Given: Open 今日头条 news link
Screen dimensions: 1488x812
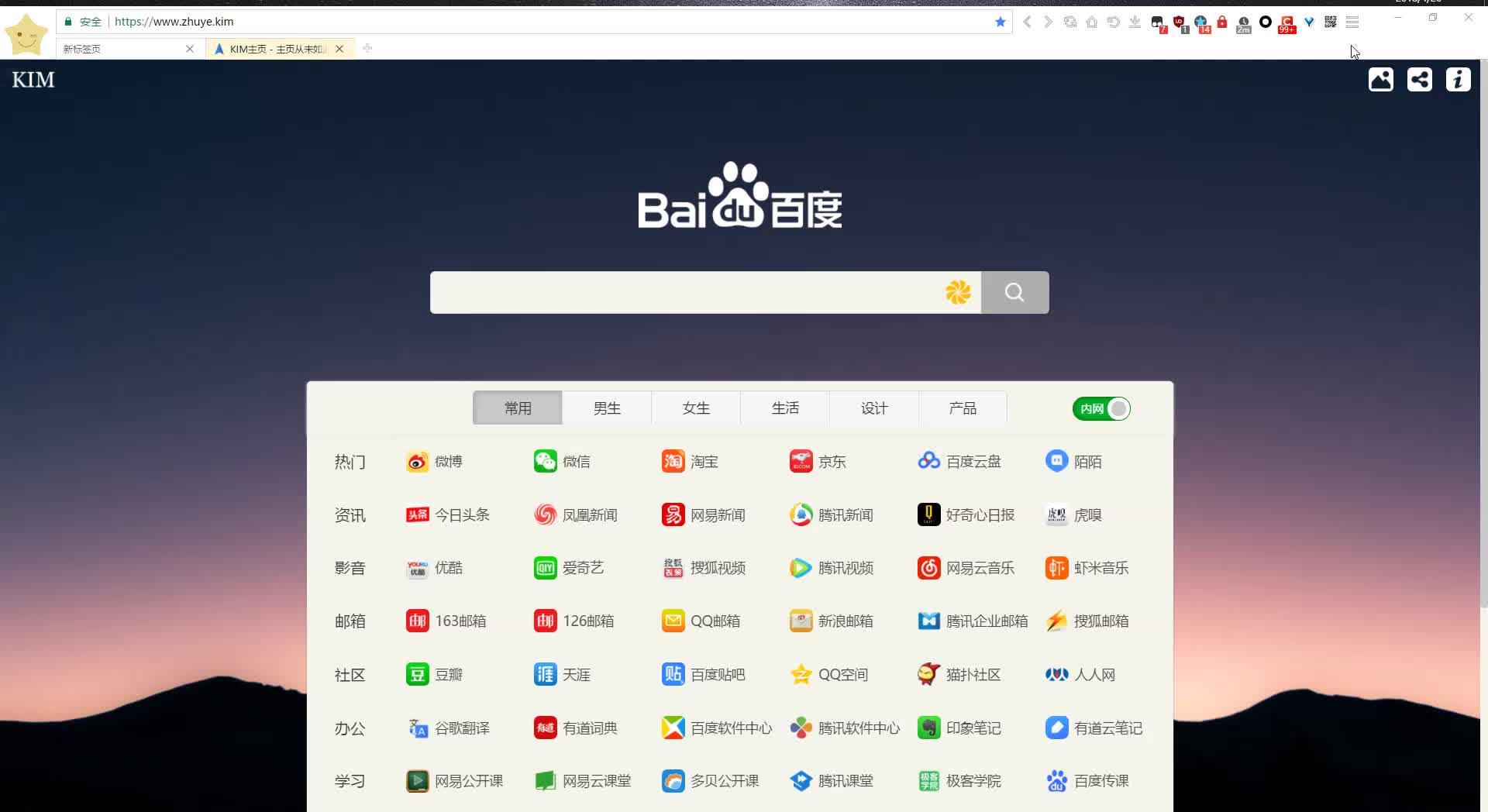Looking at the screenshot, I should [x=448, y=515].
